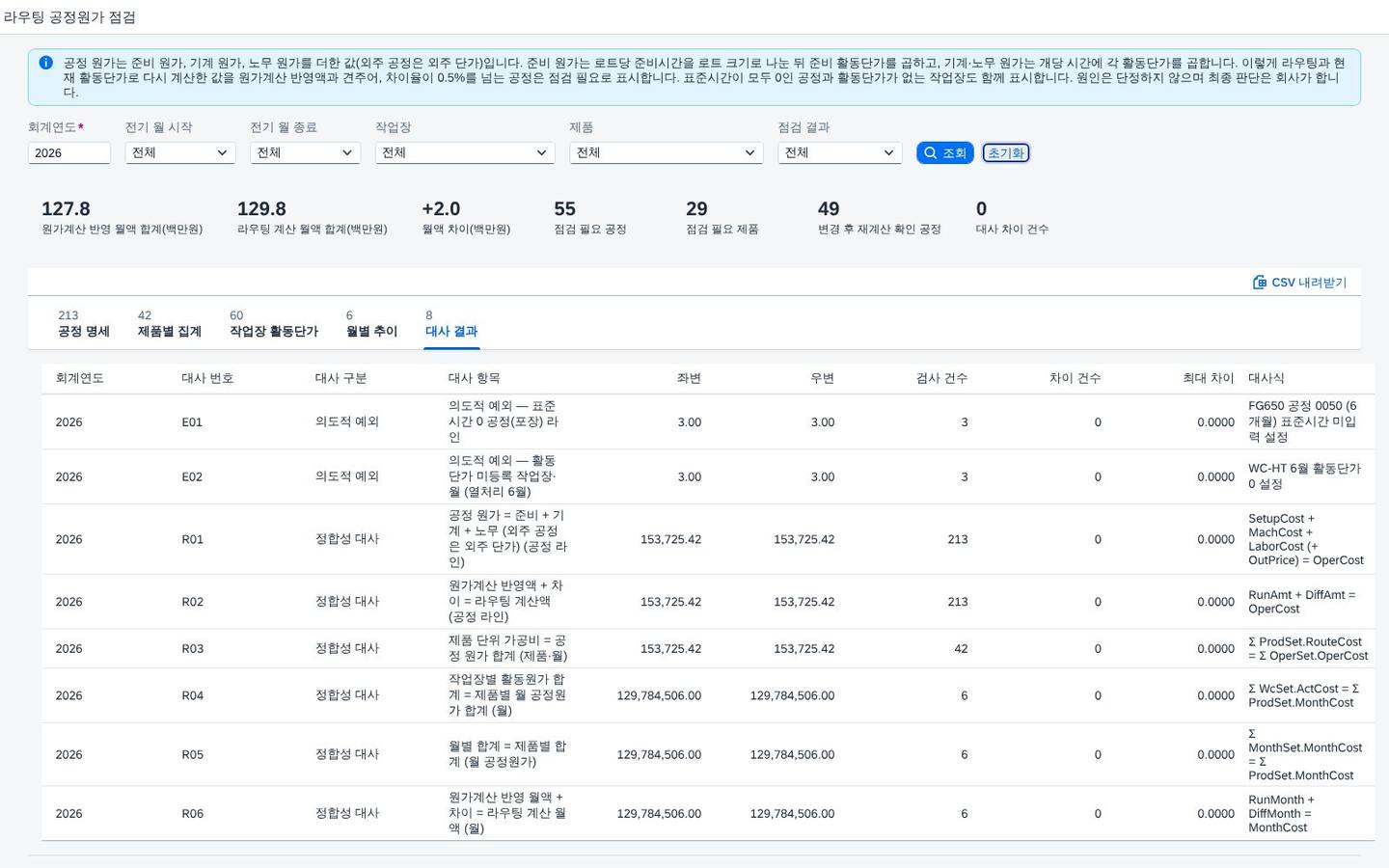The width and height of the screenshot is (1389, 868).
Task: Click the 라우팅 공정원가 점검 page title
Action: tap(69, 17)
